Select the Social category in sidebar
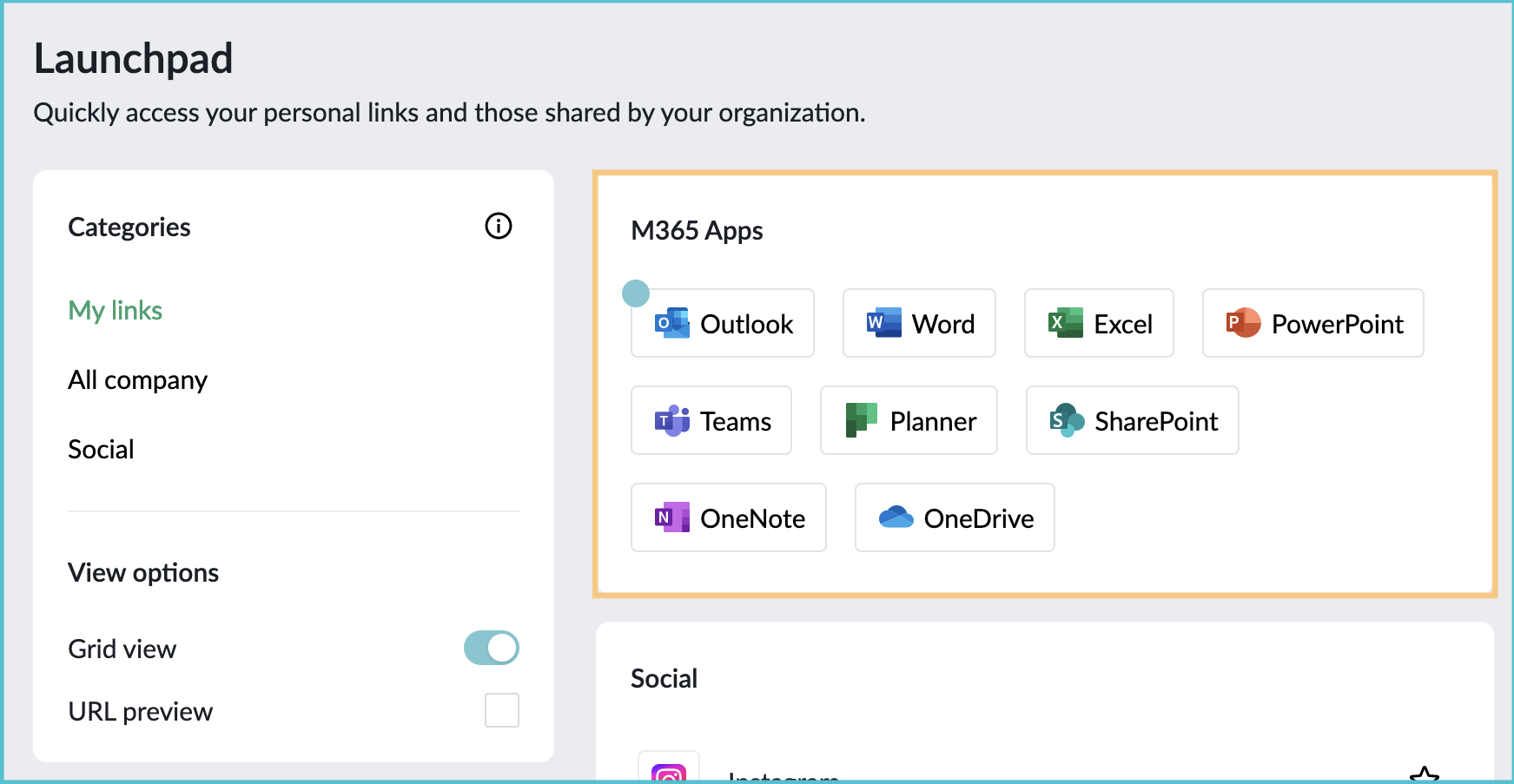Image resolution: width=1514 pixels, height=784 pixels. point(101,450)
